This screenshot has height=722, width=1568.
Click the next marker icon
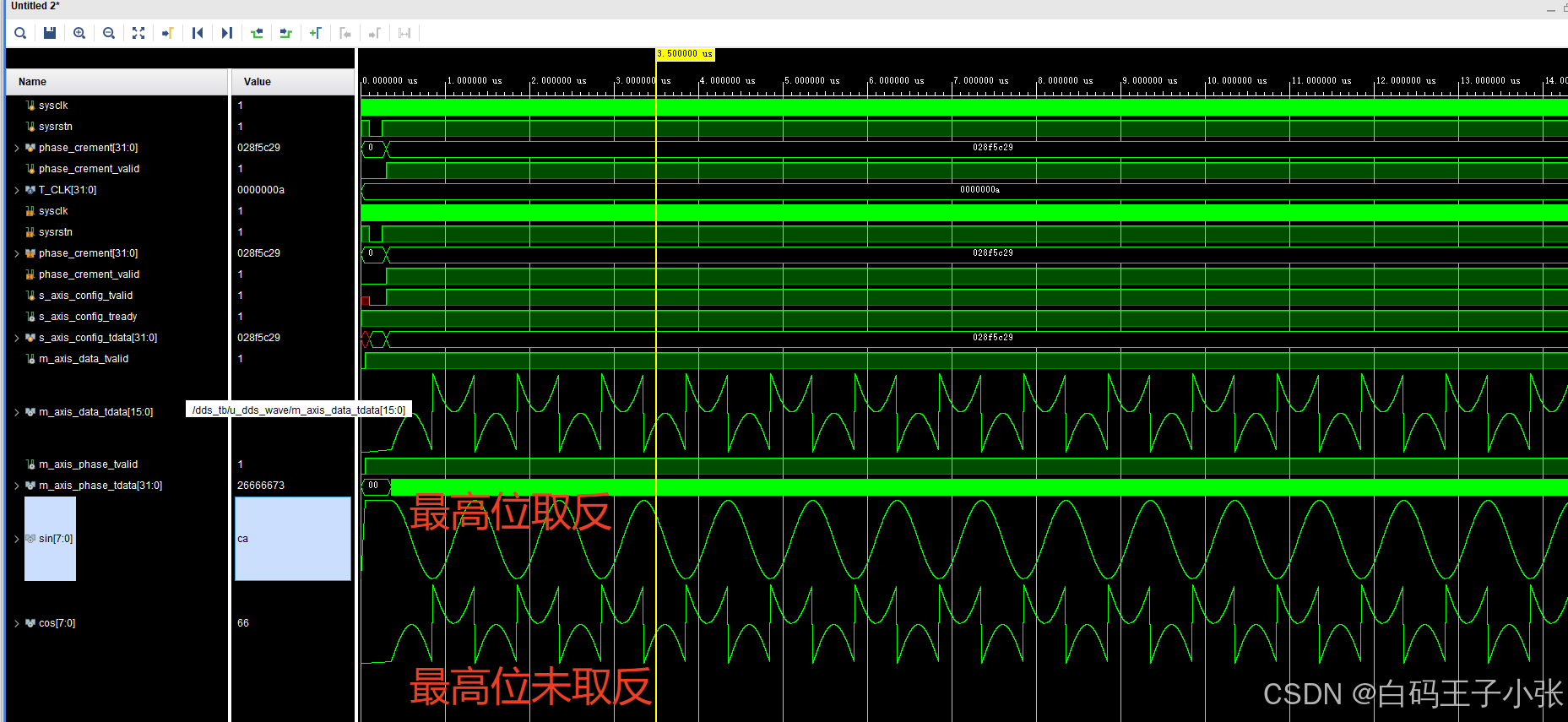pos(375,33)
